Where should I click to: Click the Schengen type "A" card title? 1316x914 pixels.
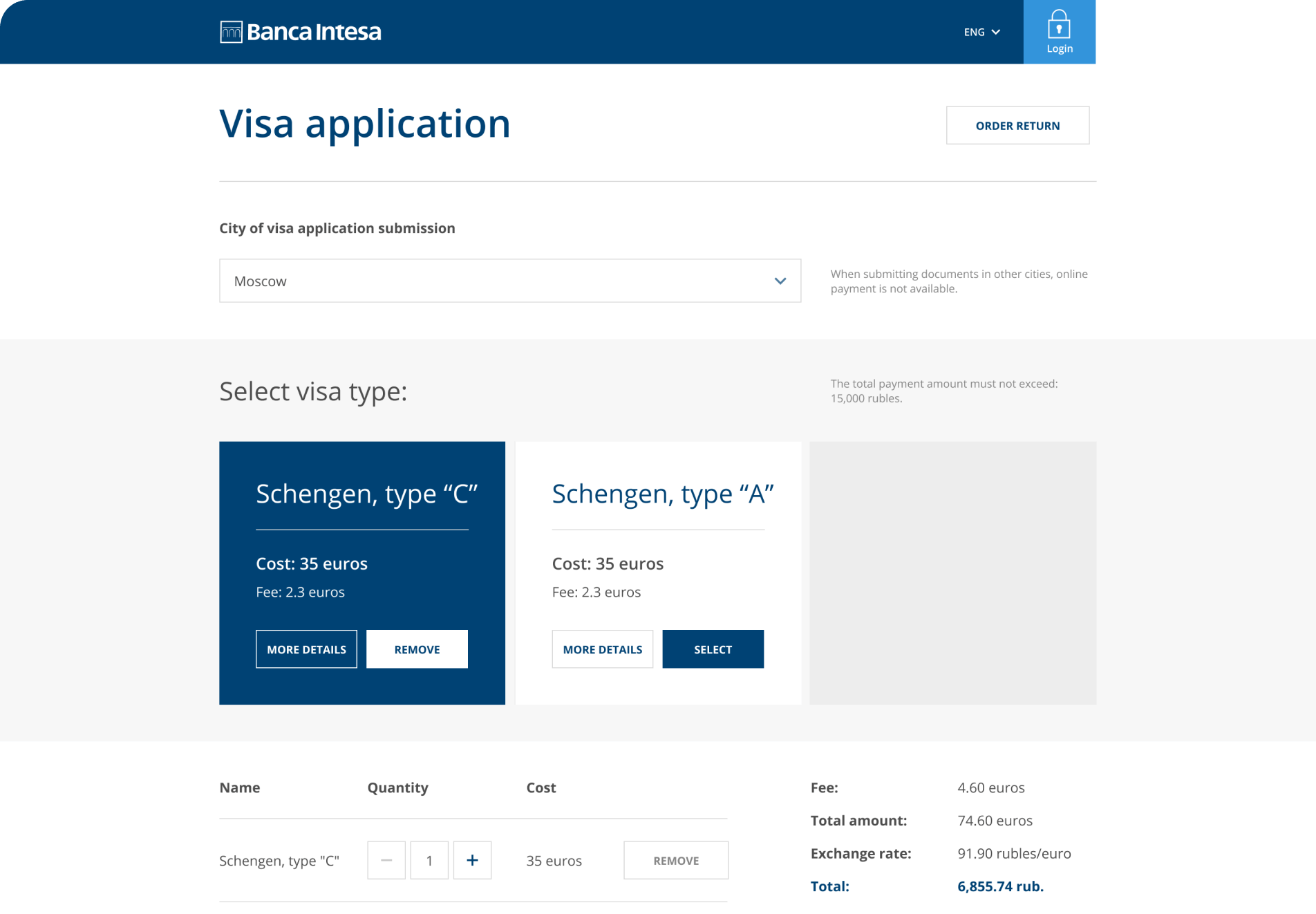662,494
